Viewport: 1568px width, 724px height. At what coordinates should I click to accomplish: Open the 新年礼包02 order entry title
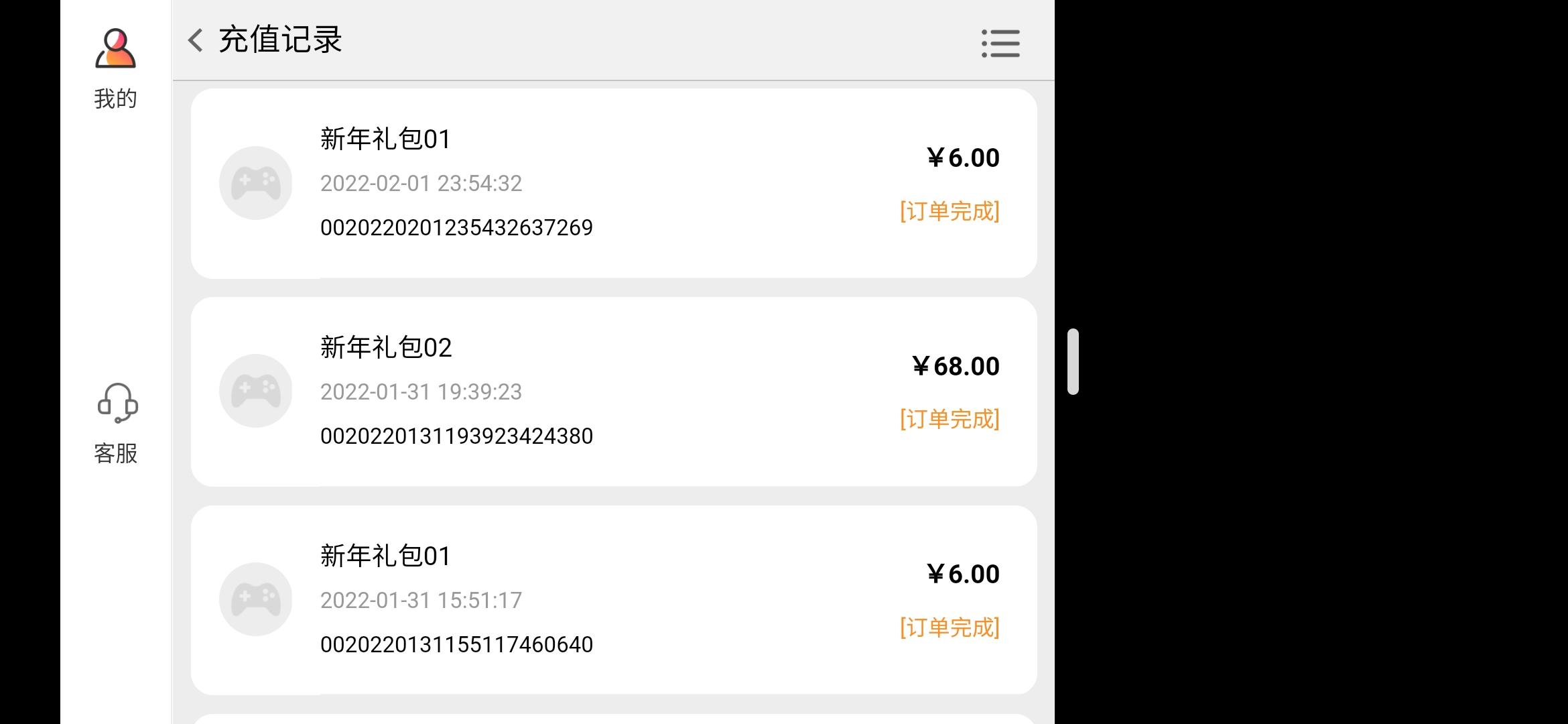point(386,347)
